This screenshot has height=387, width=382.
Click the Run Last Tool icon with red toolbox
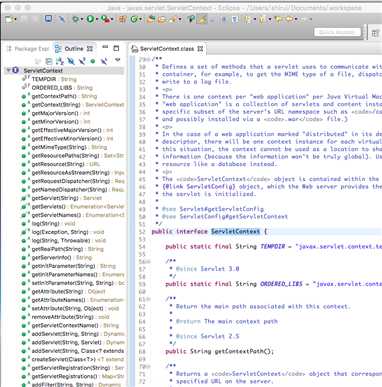coord(105,19)
